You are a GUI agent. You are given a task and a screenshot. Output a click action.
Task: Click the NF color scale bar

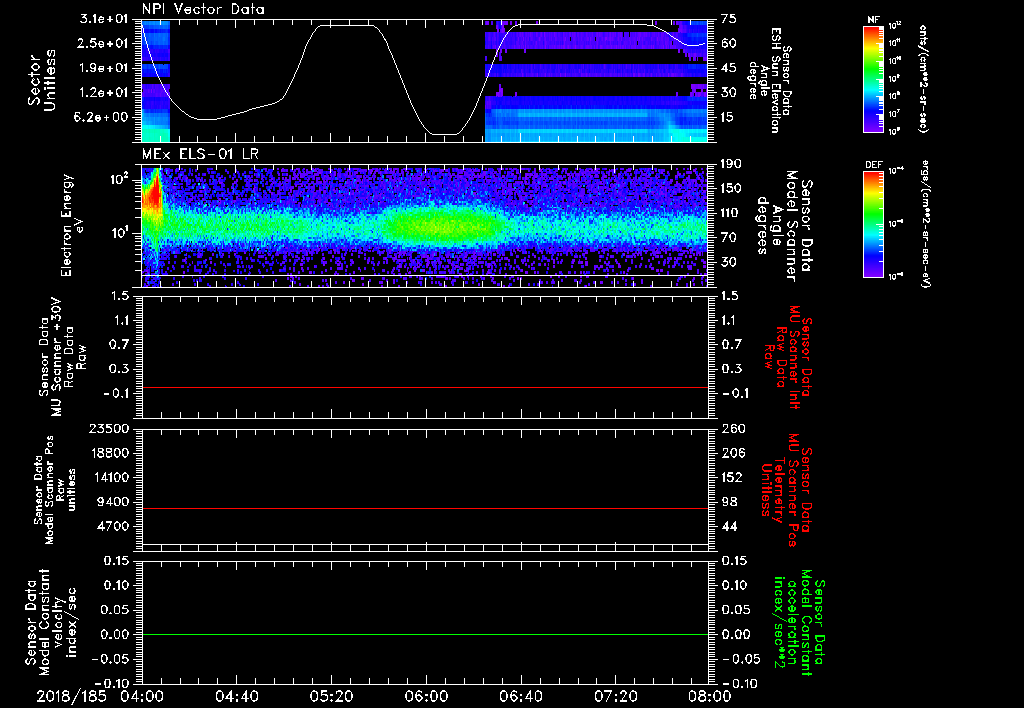click(874, 78)
